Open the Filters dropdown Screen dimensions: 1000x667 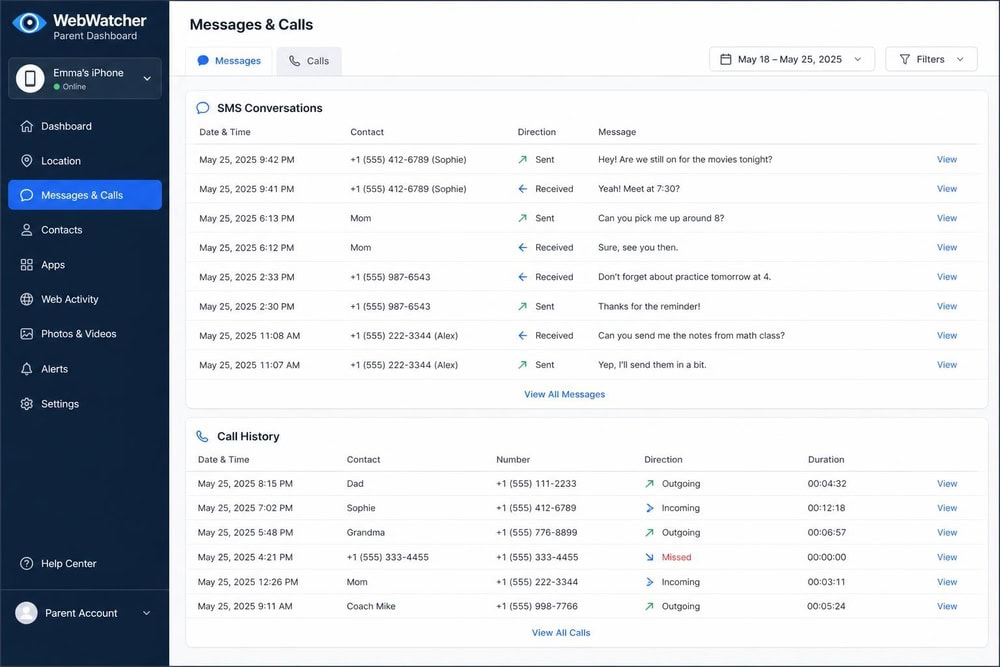click(x=931, y=59)
